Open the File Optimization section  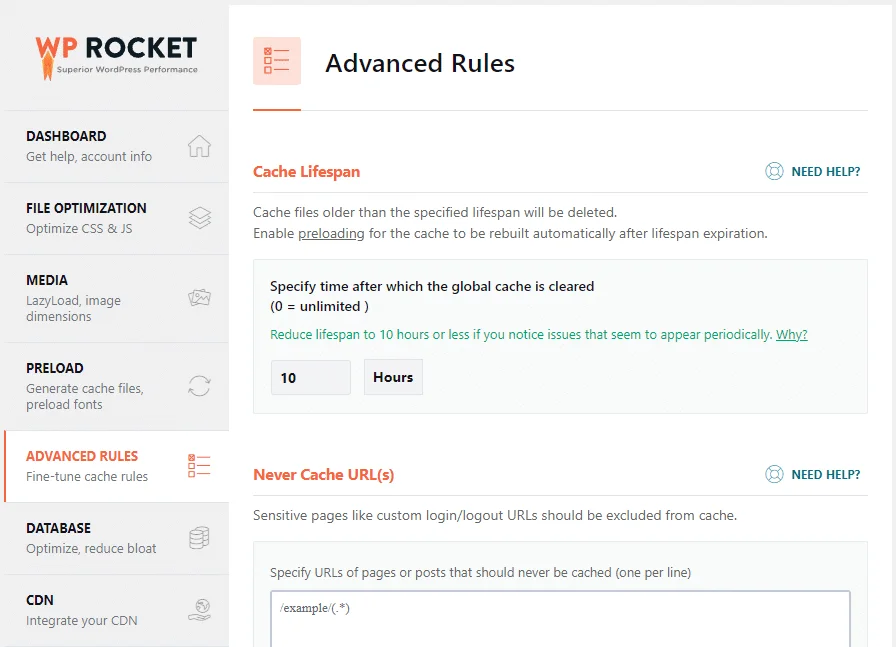tap(90, 218)
